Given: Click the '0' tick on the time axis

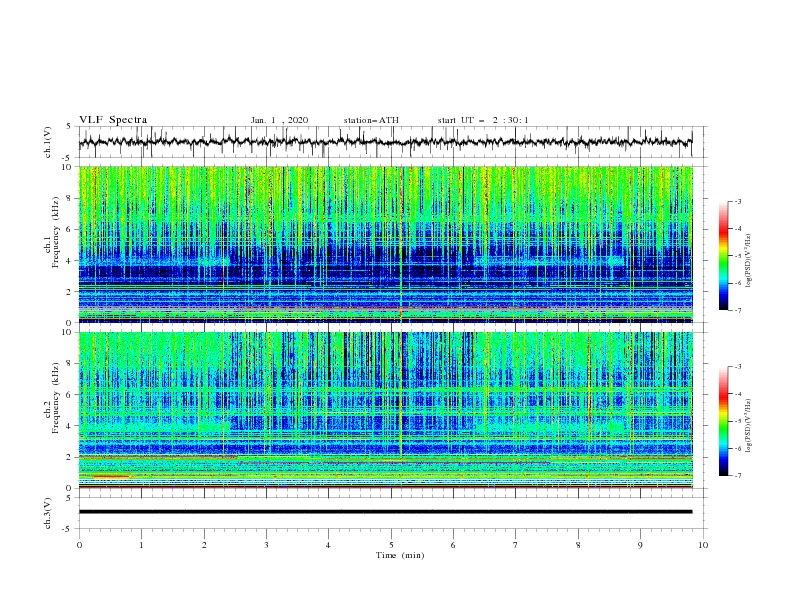Looking at the screenshot, I should [x=79, y=545].
